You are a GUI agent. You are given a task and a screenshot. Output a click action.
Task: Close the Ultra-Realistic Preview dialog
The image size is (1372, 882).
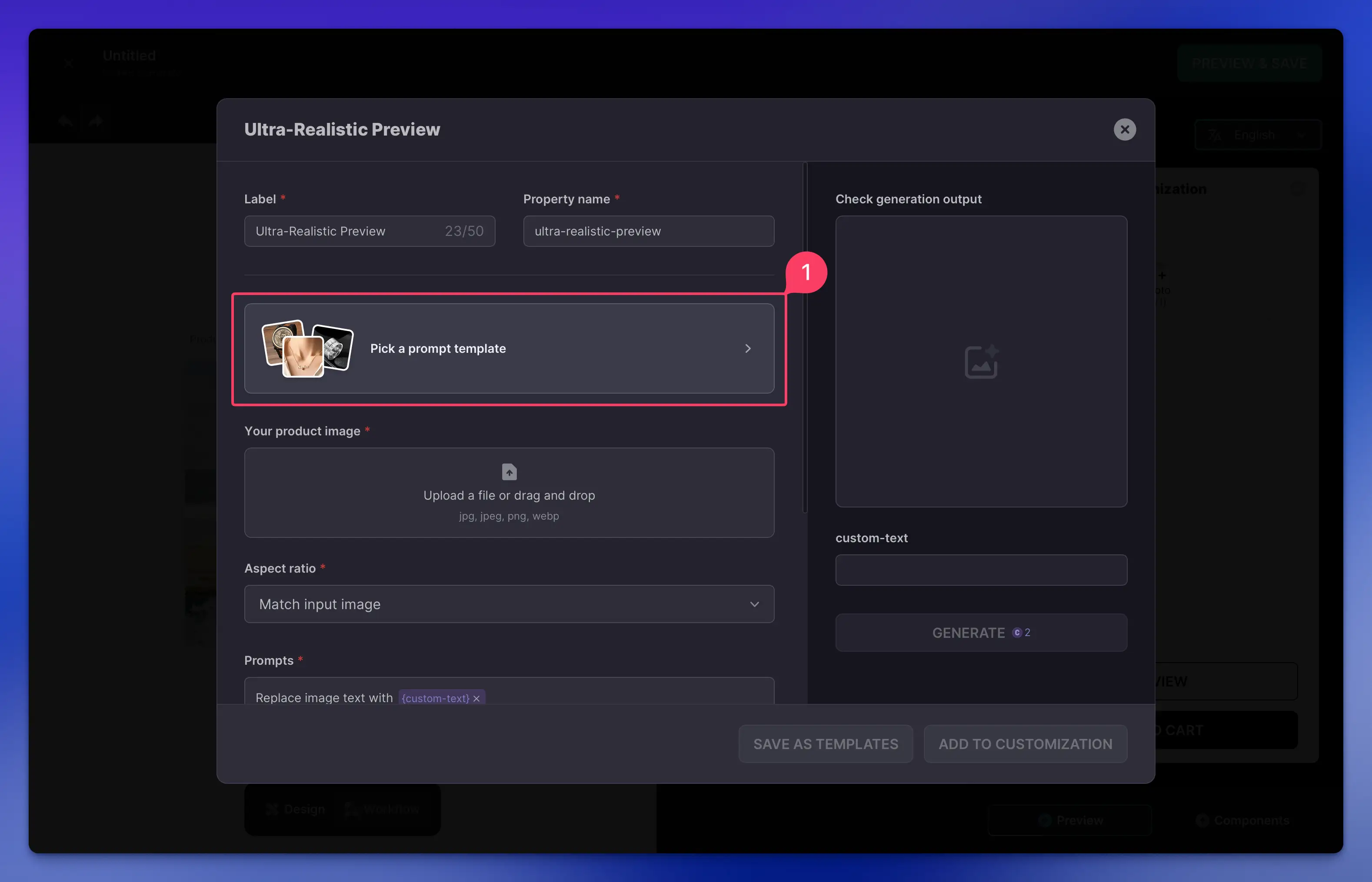tap(1124, 129)
